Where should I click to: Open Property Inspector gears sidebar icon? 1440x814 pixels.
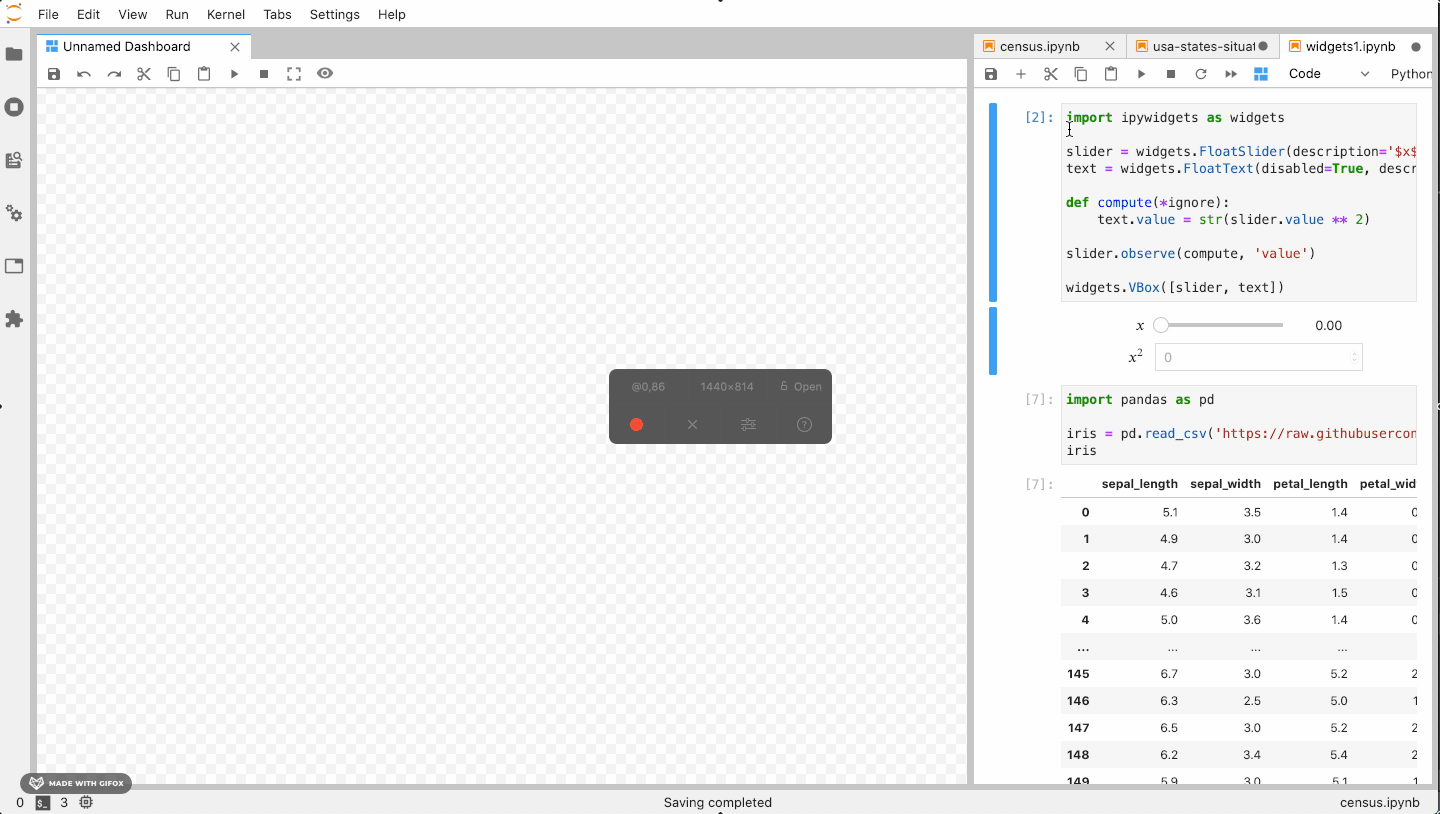pos(14,213)
